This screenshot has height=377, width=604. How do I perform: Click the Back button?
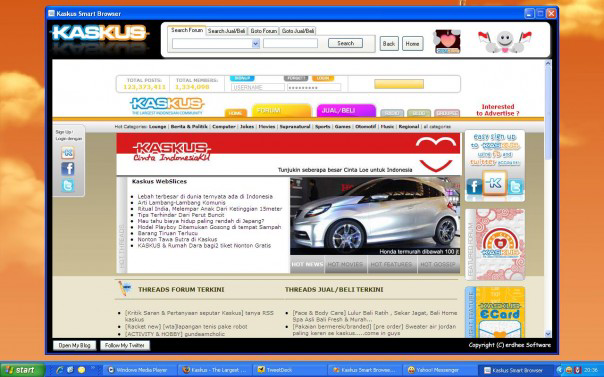pyautogui.click(x=389, y=44)
